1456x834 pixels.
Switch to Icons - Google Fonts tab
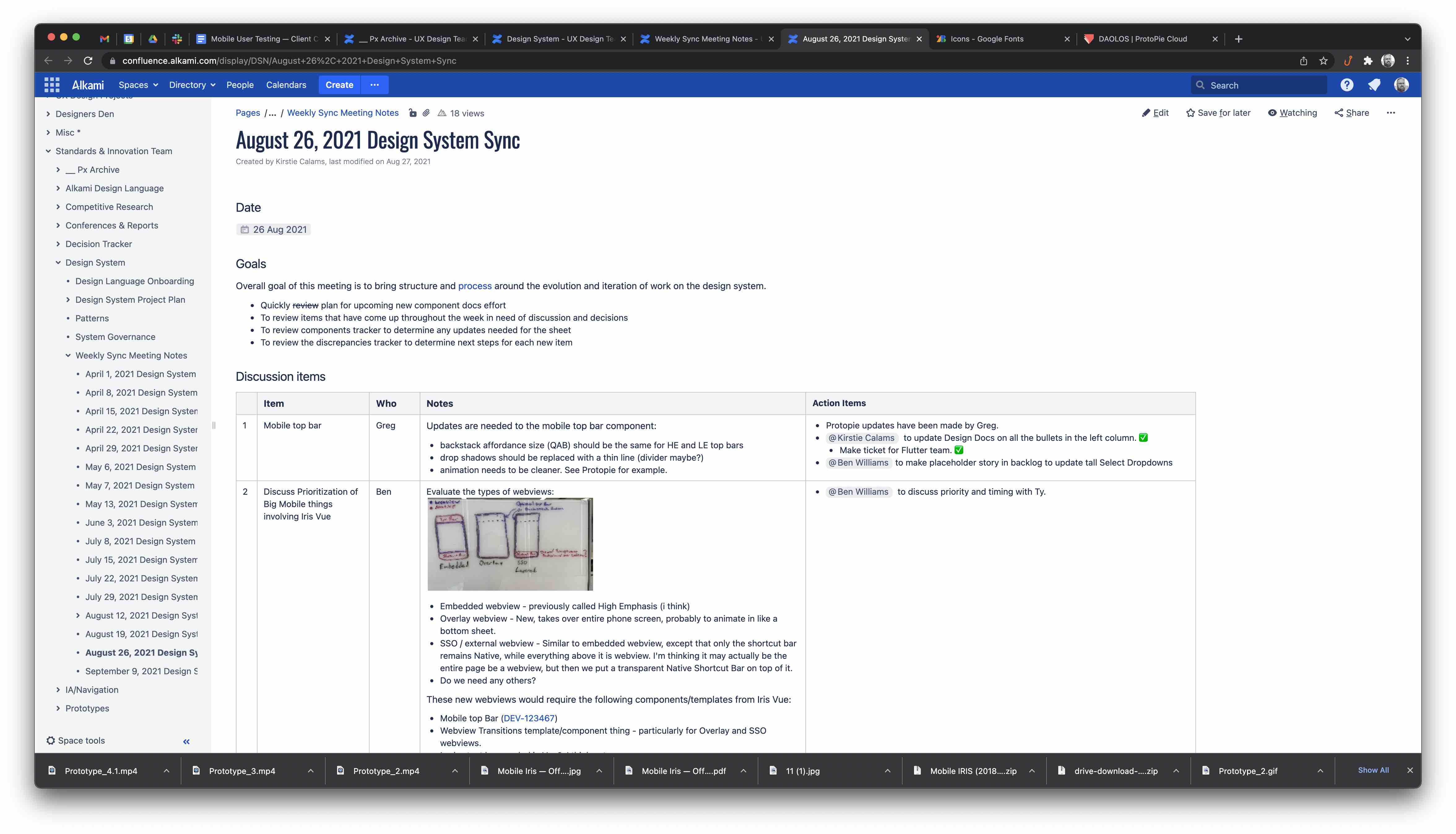pyautogui.click(x=987, y=39)
